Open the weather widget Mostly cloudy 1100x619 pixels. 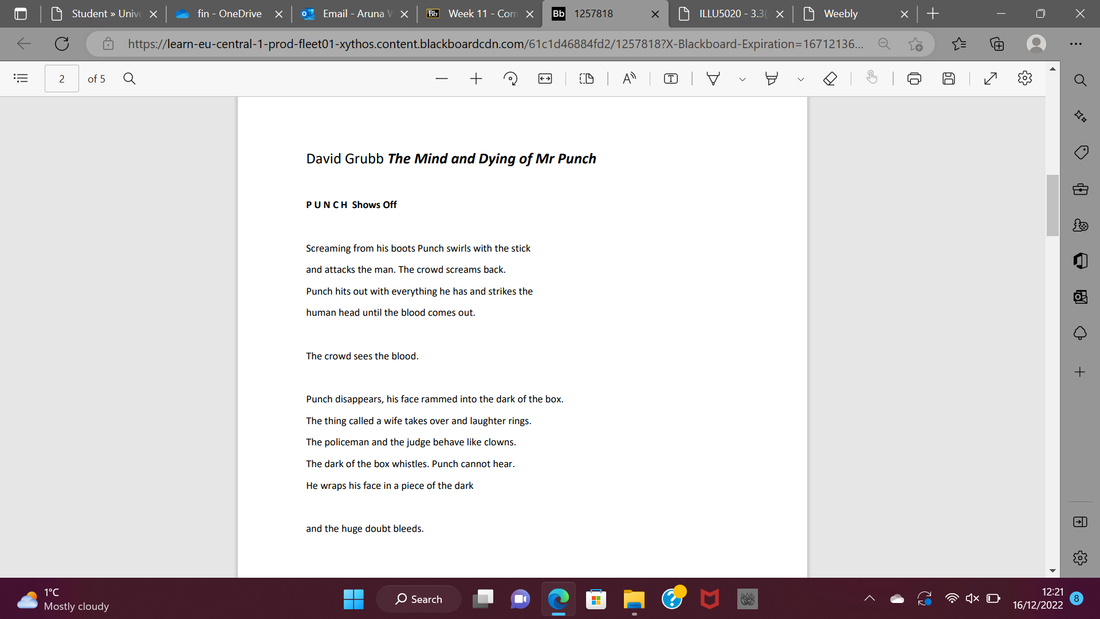[x=63, y=599]
